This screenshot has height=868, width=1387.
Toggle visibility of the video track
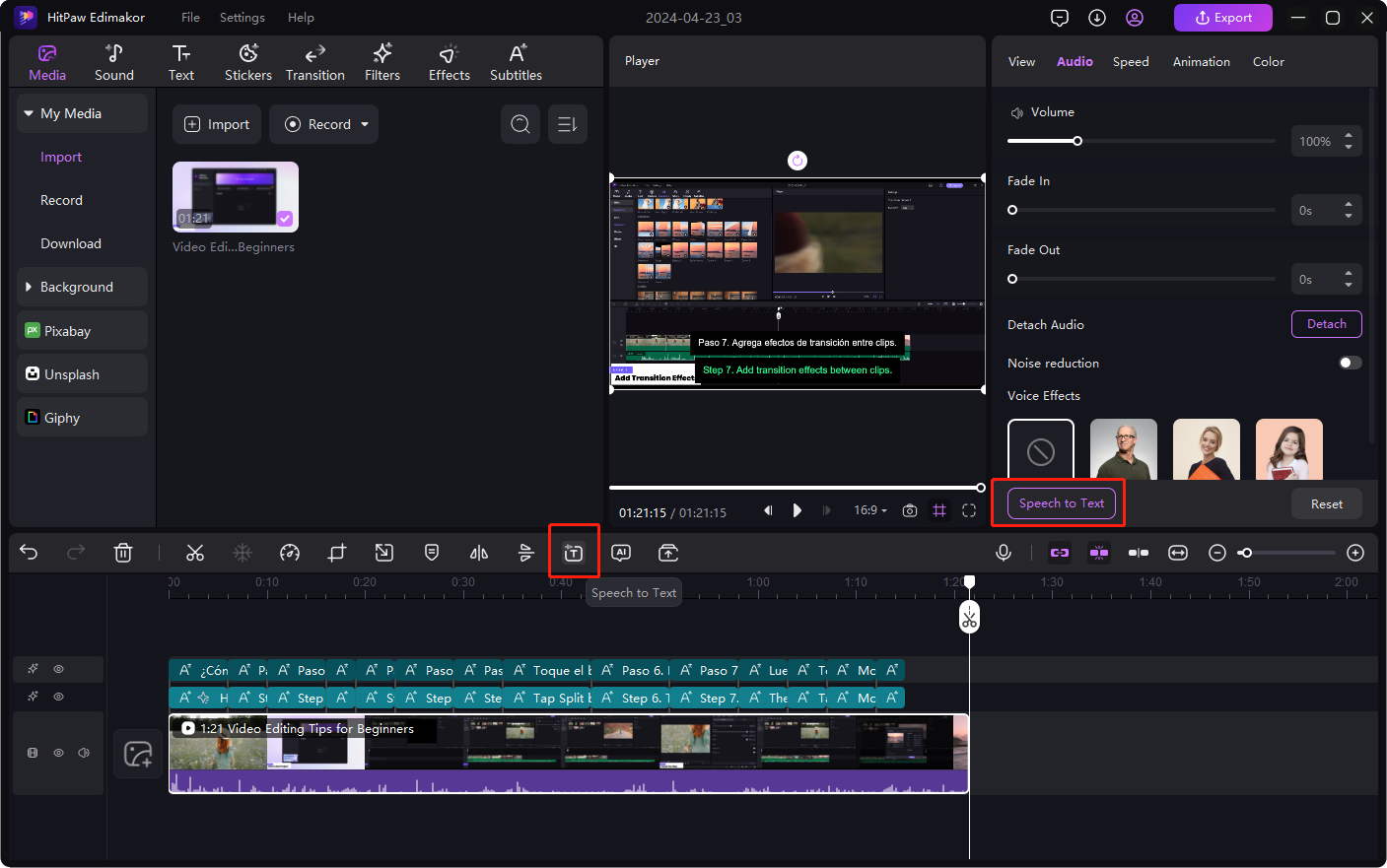[x=58, y=753]
